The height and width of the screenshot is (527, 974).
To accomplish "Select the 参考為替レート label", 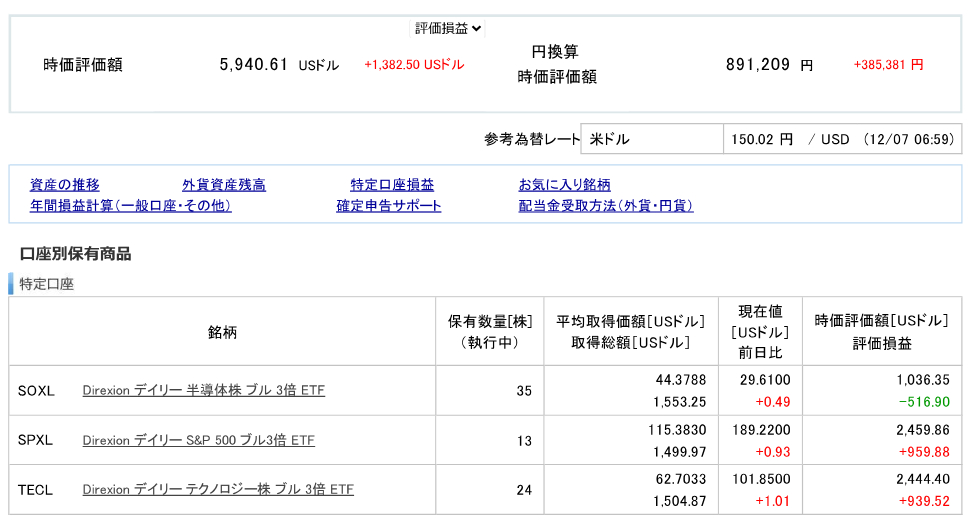I will [532, 139].
